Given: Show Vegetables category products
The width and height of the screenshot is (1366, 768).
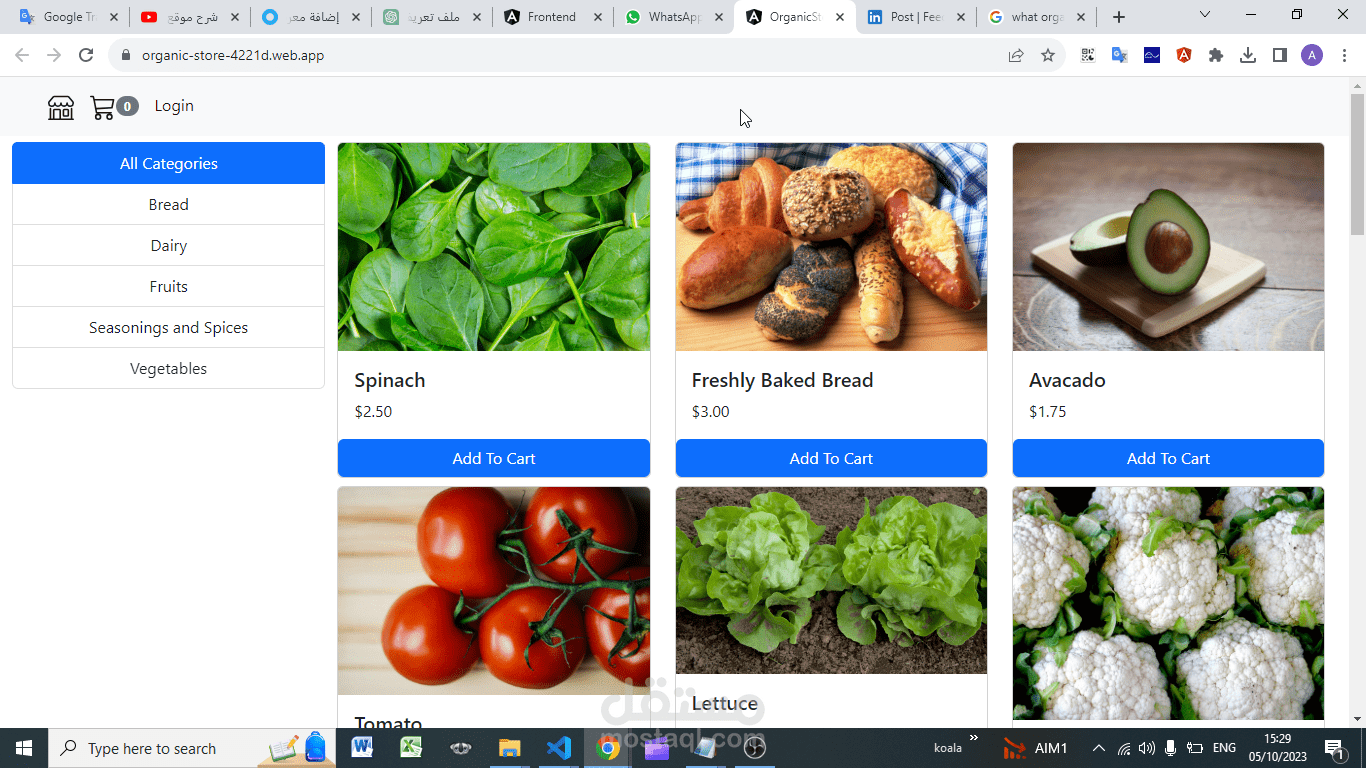Looking at the screenshot, I should (168, 368).
